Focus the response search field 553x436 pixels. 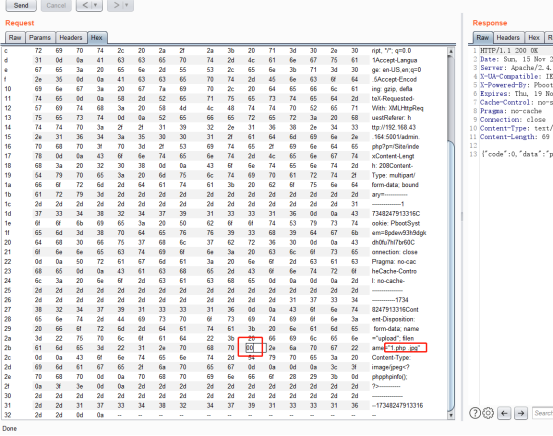click(542, 413)
